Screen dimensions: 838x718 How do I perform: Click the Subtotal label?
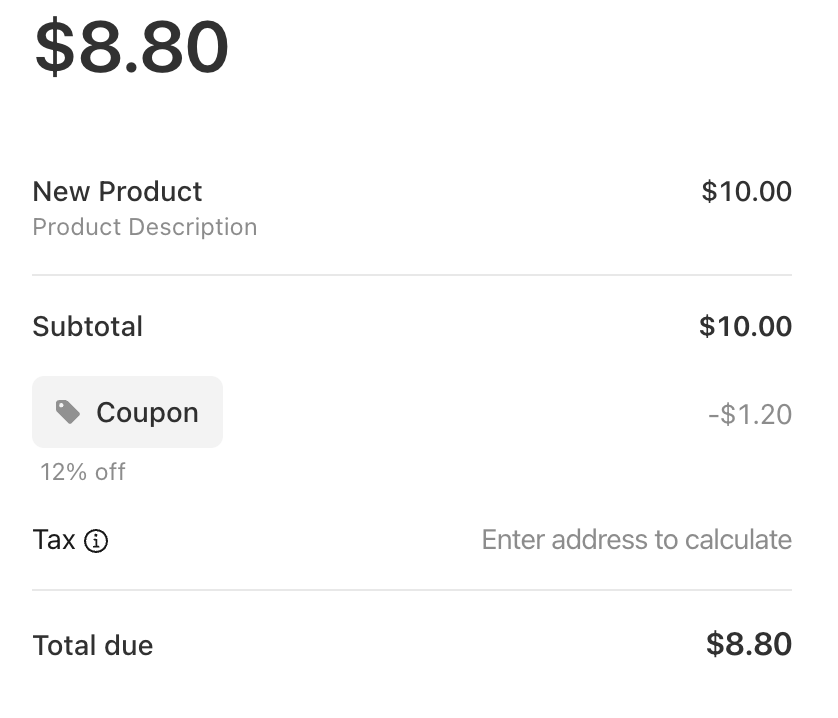coord(88,326)
